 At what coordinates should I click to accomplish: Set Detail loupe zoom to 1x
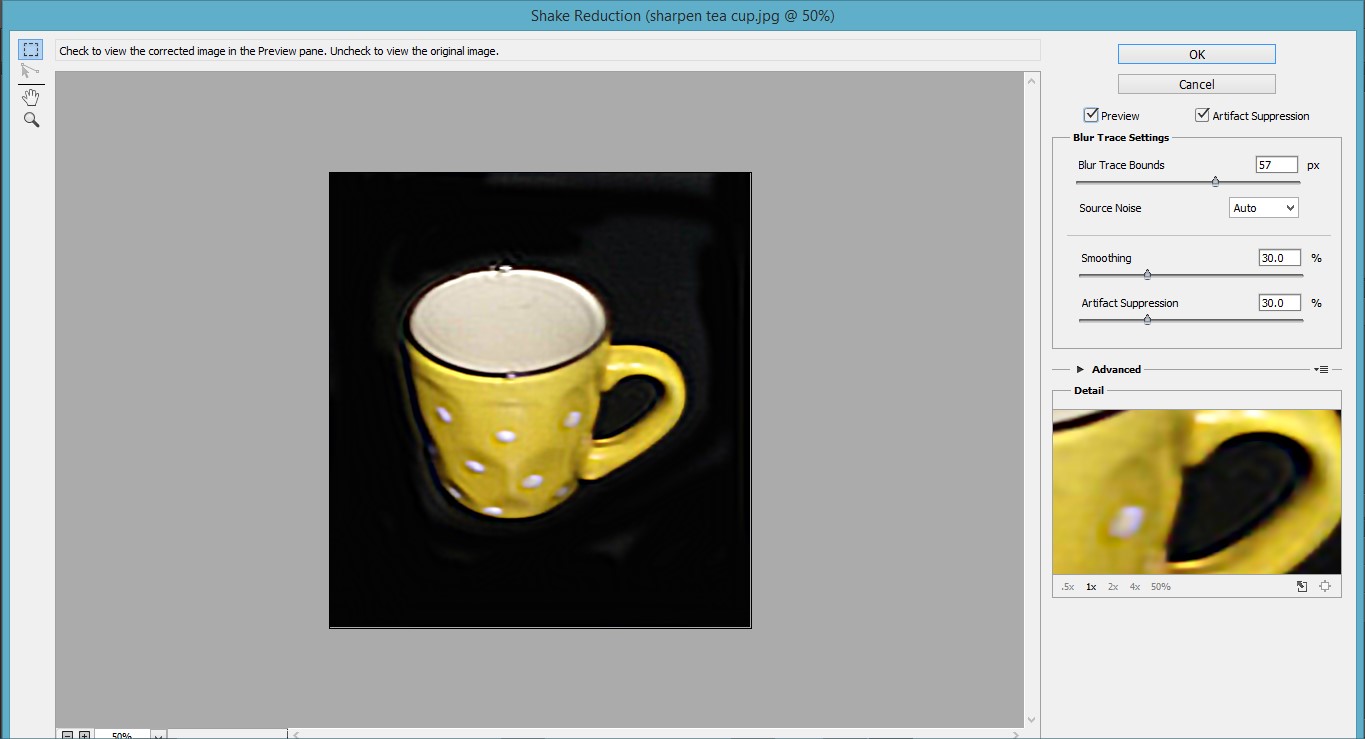click(1091, 587)
